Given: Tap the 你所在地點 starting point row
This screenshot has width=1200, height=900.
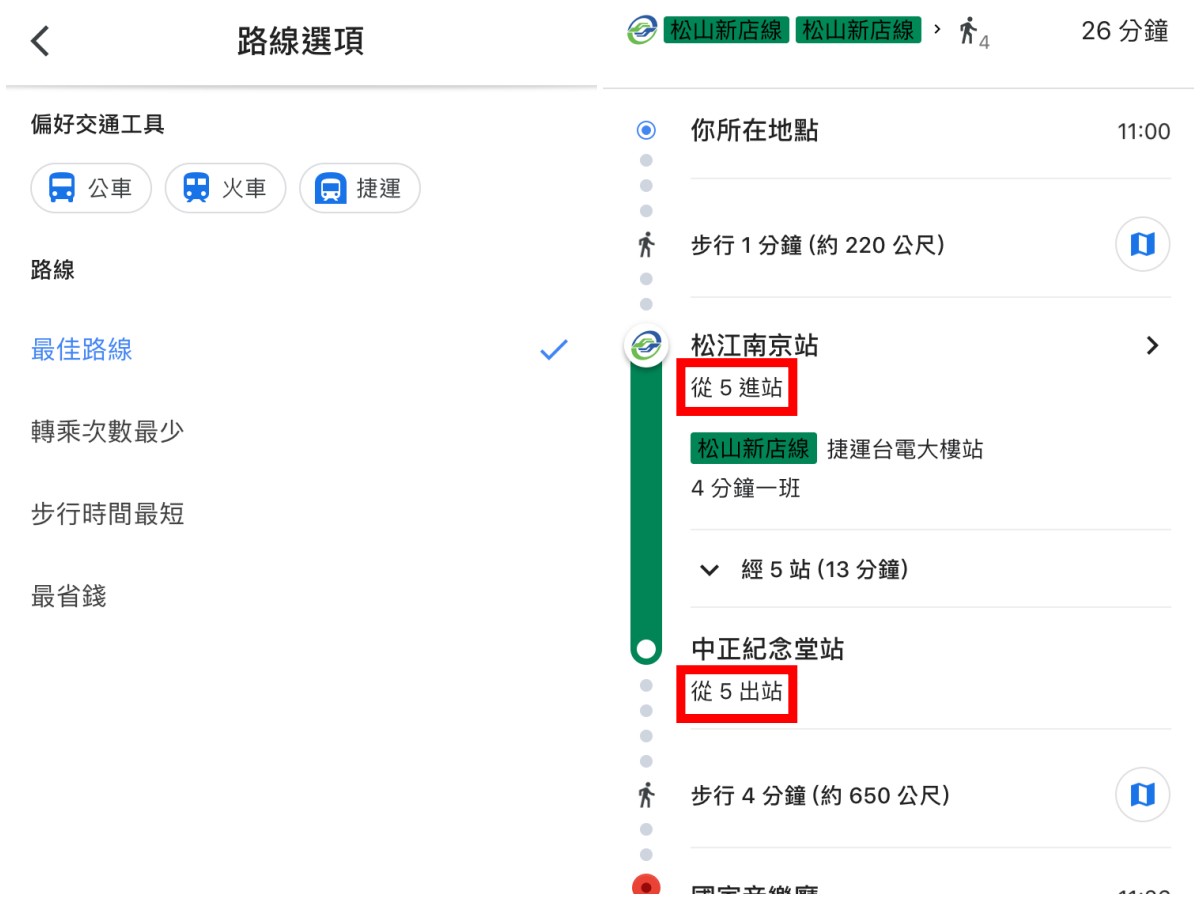Looking at the screenshot, I should pos(755,131).
